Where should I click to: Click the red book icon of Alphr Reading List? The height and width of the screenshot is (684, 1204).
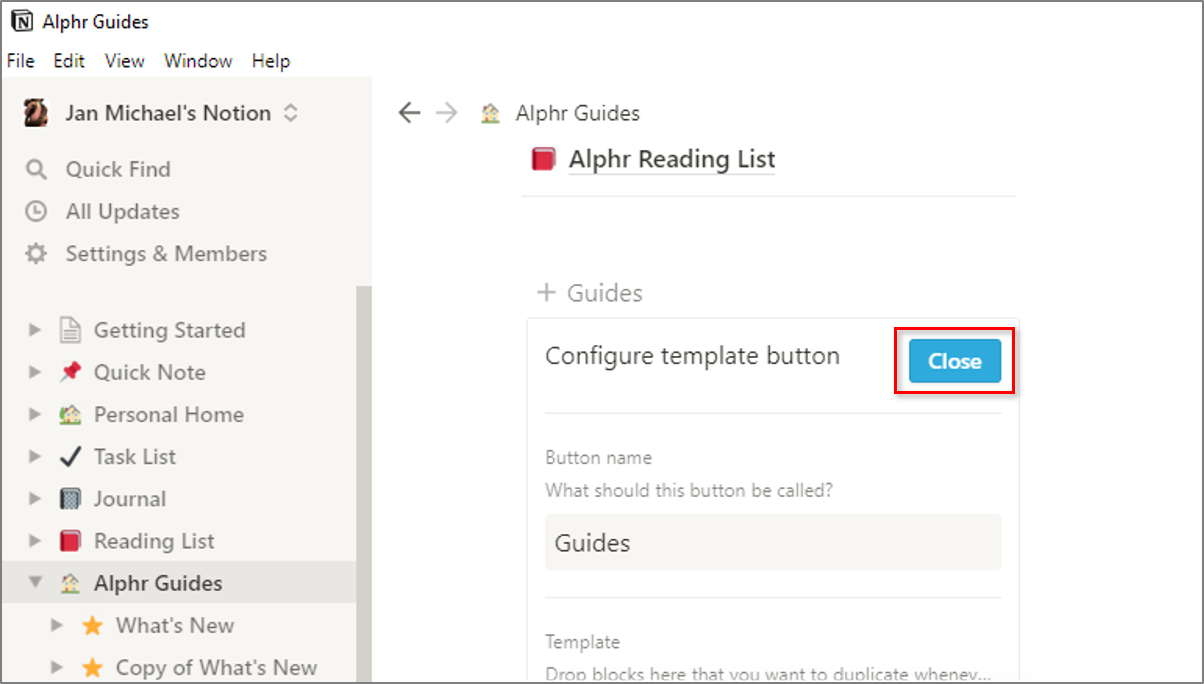(x=543, y=159)
